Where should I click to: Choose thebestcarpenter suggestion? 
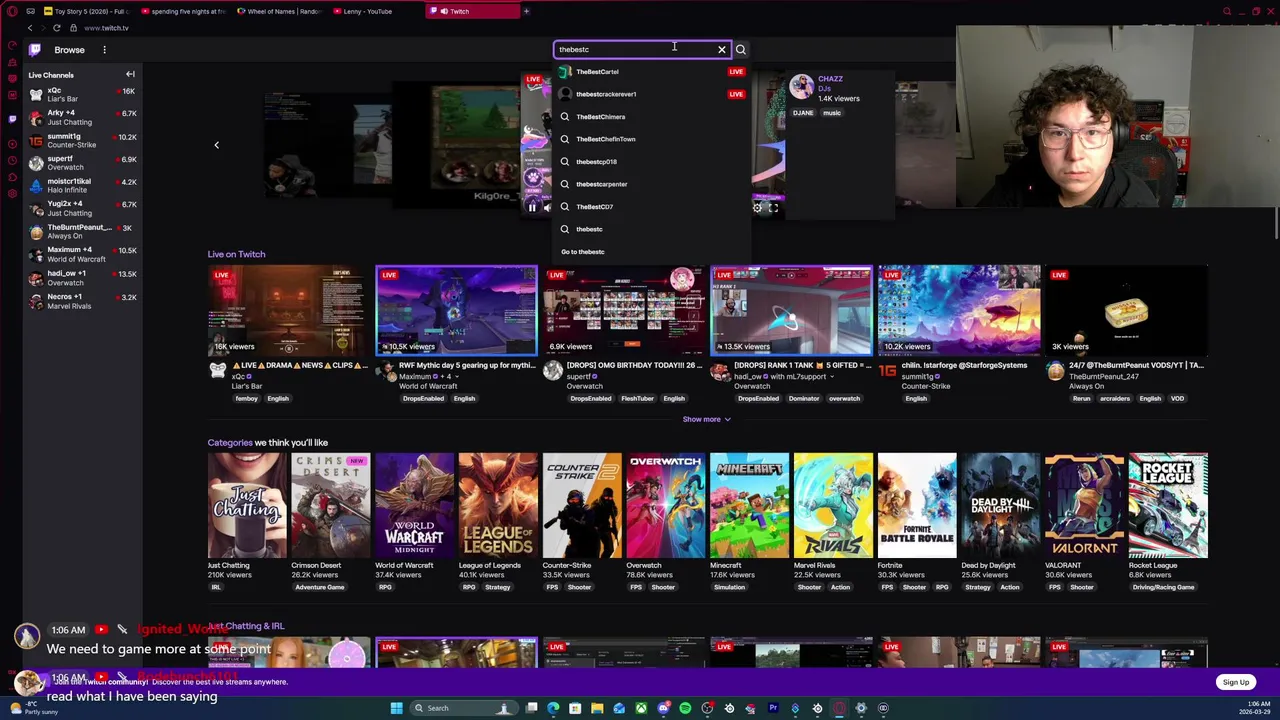[x=652, y=184]
